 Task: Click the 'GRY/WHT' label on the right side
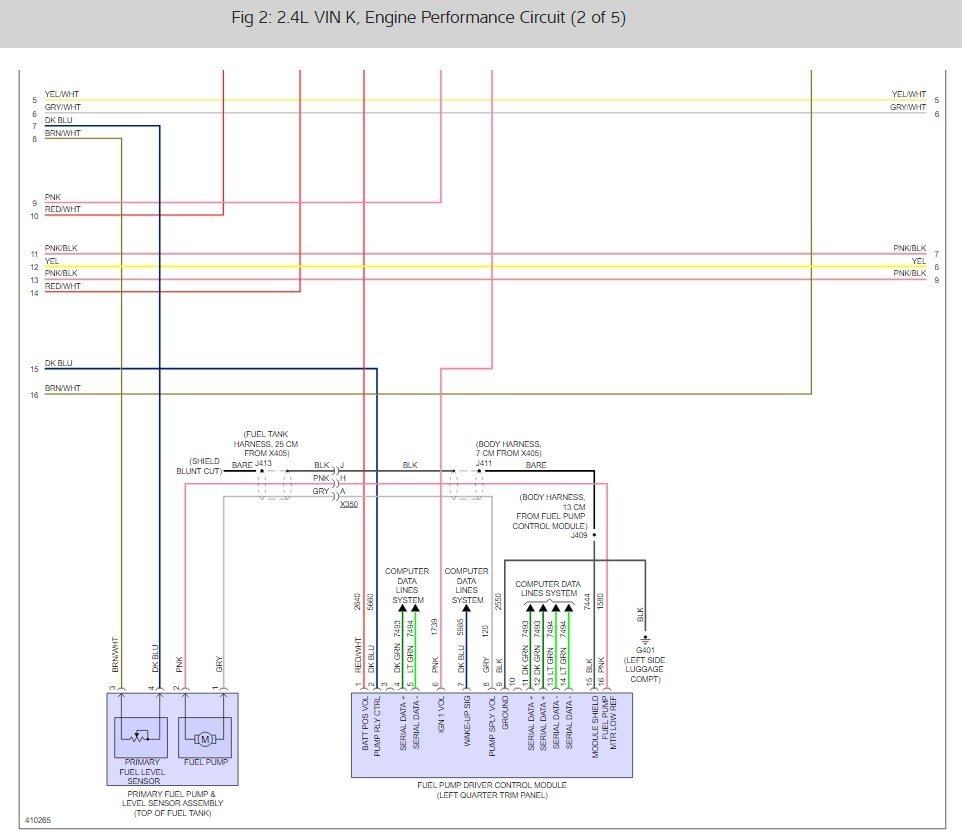(908, 107)
